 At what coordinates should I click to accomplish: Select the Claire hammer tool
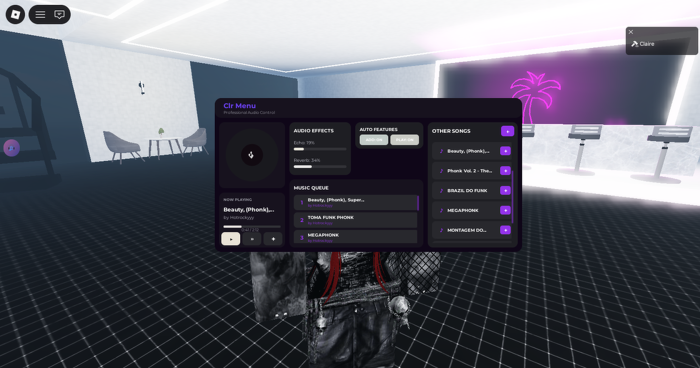(x=643, y=44)
